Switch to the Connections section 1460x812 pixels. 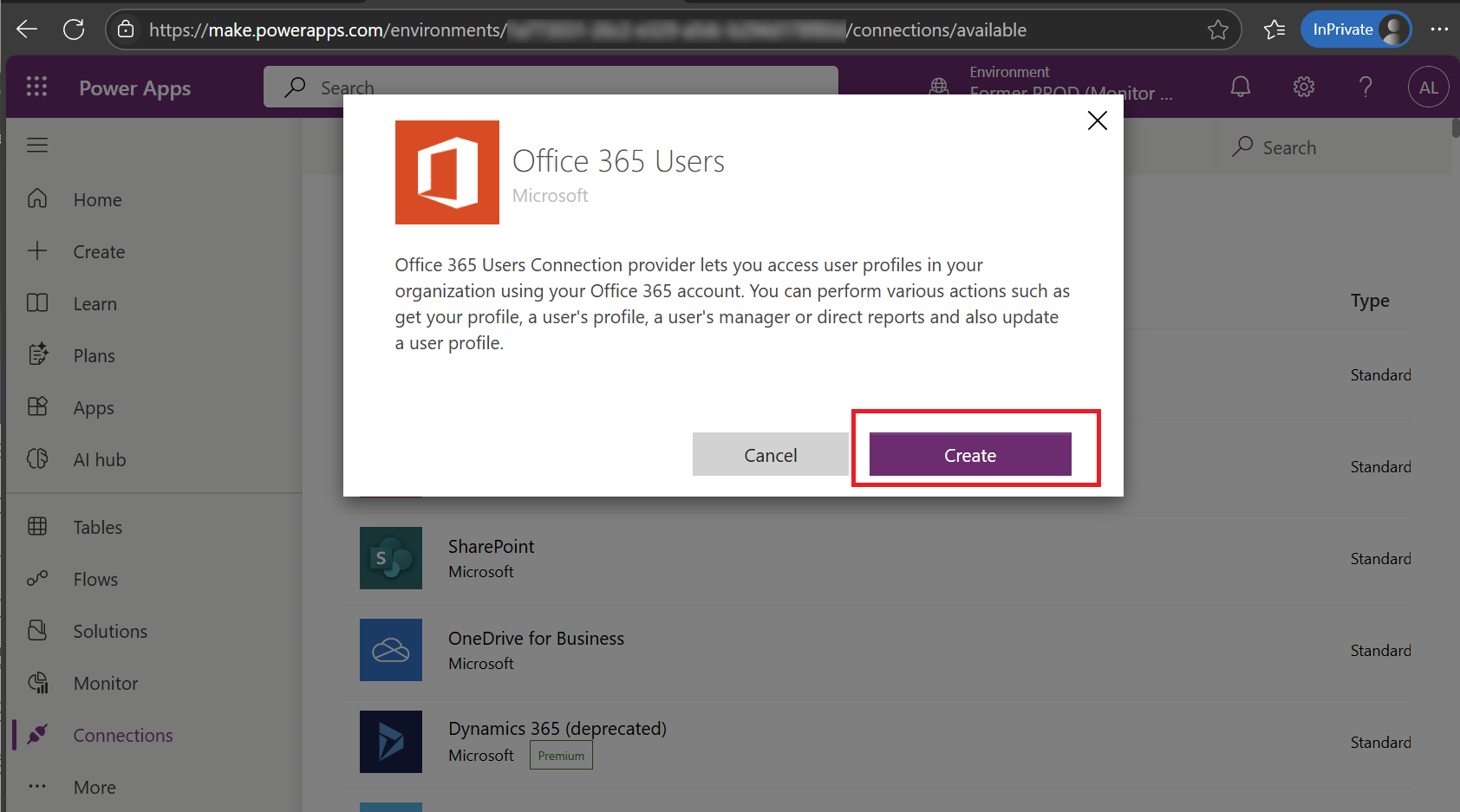click(x=122, y=735)
